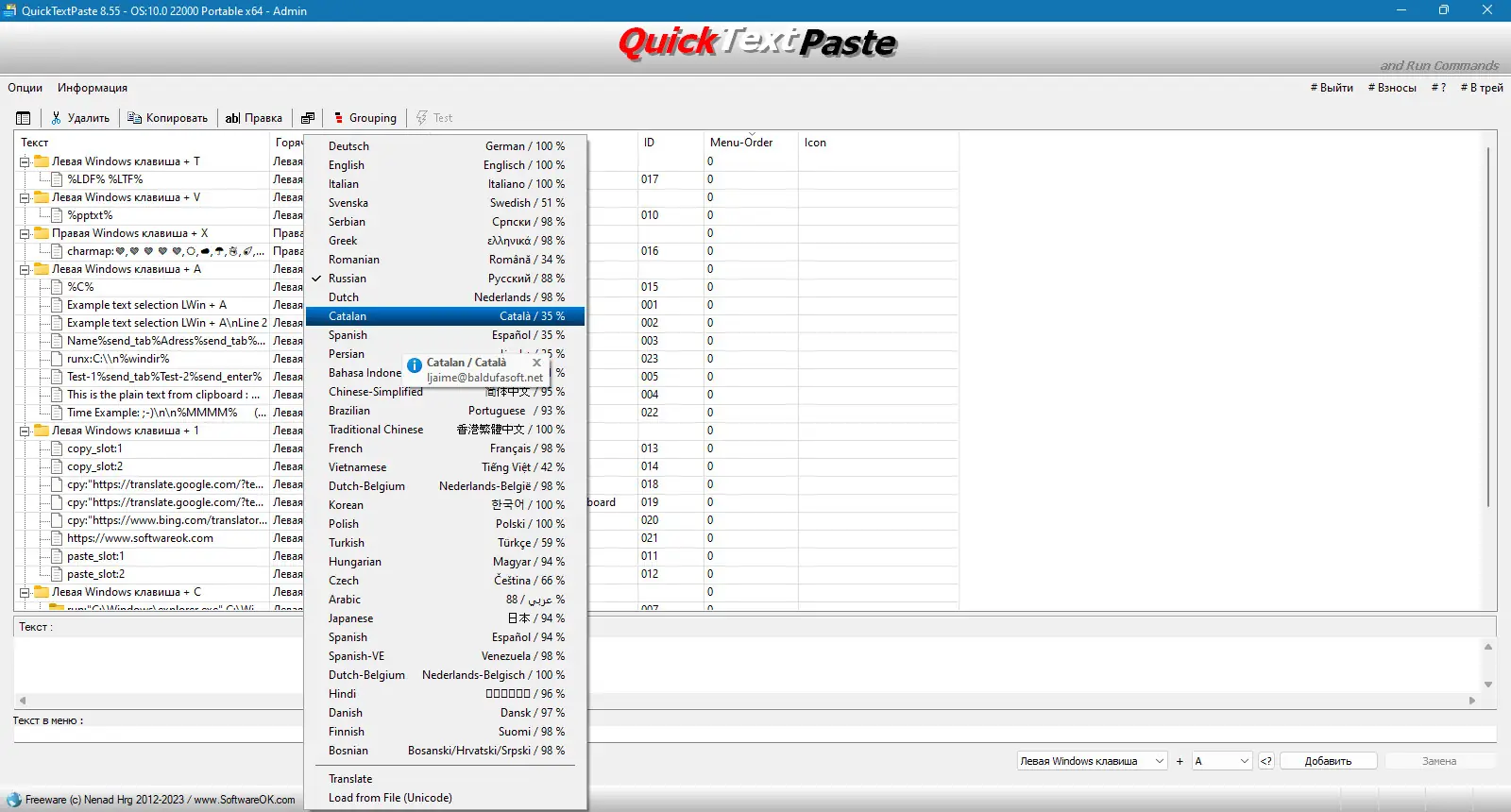Click the # ? help link

[1438, 88]
